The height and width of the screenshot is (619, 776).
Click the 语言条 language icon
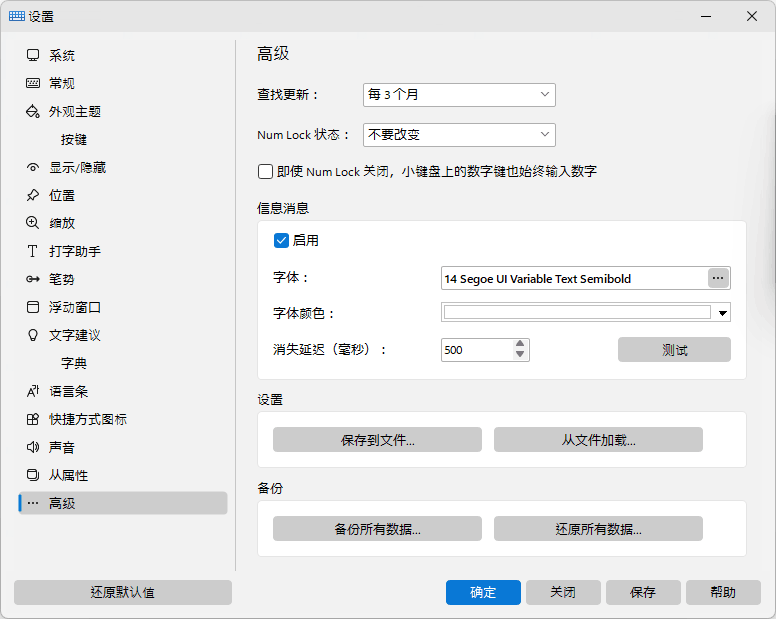point(33,391)
